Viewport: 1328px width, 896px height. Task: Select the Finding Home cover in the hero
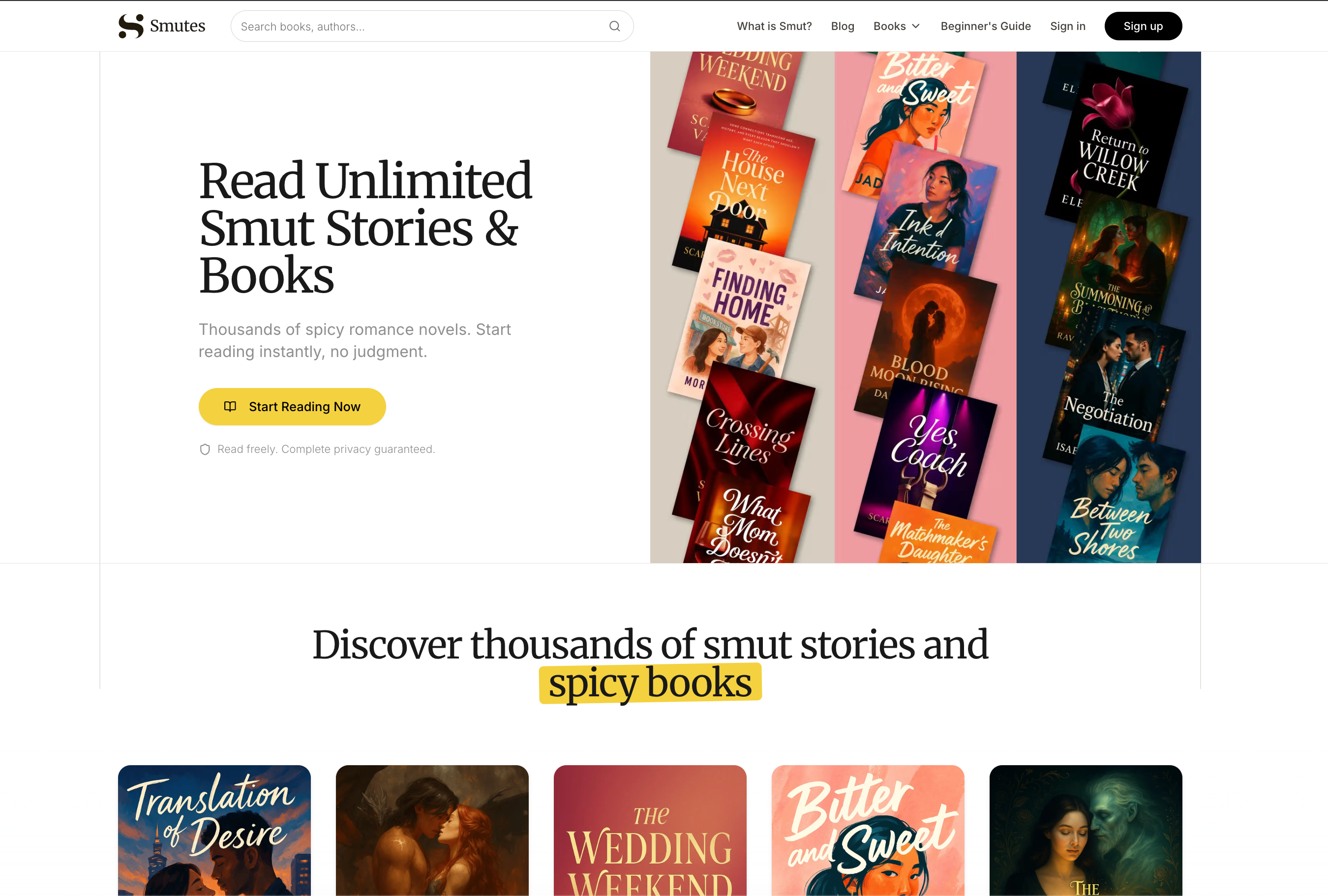pyautogui.click(x=740, y=311)
